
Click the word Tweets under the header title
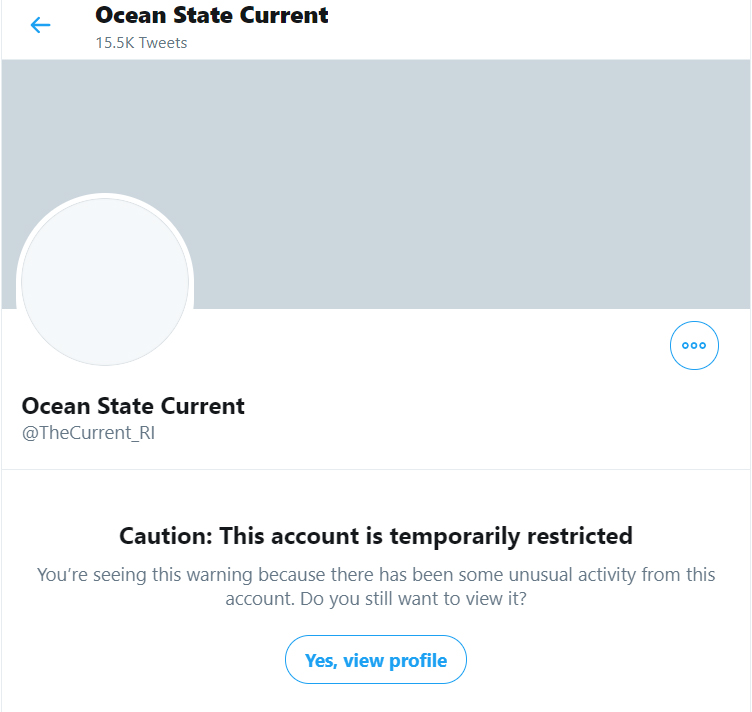coord(163,43)
